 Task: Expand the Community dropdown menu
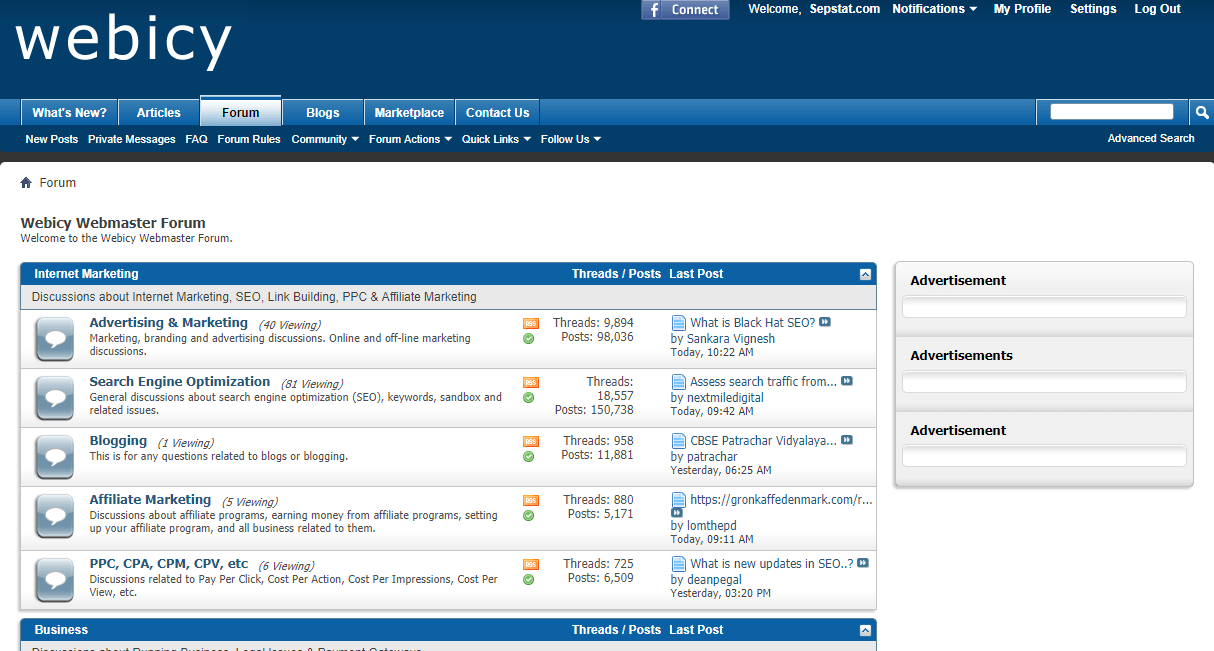tap(325, 139)
